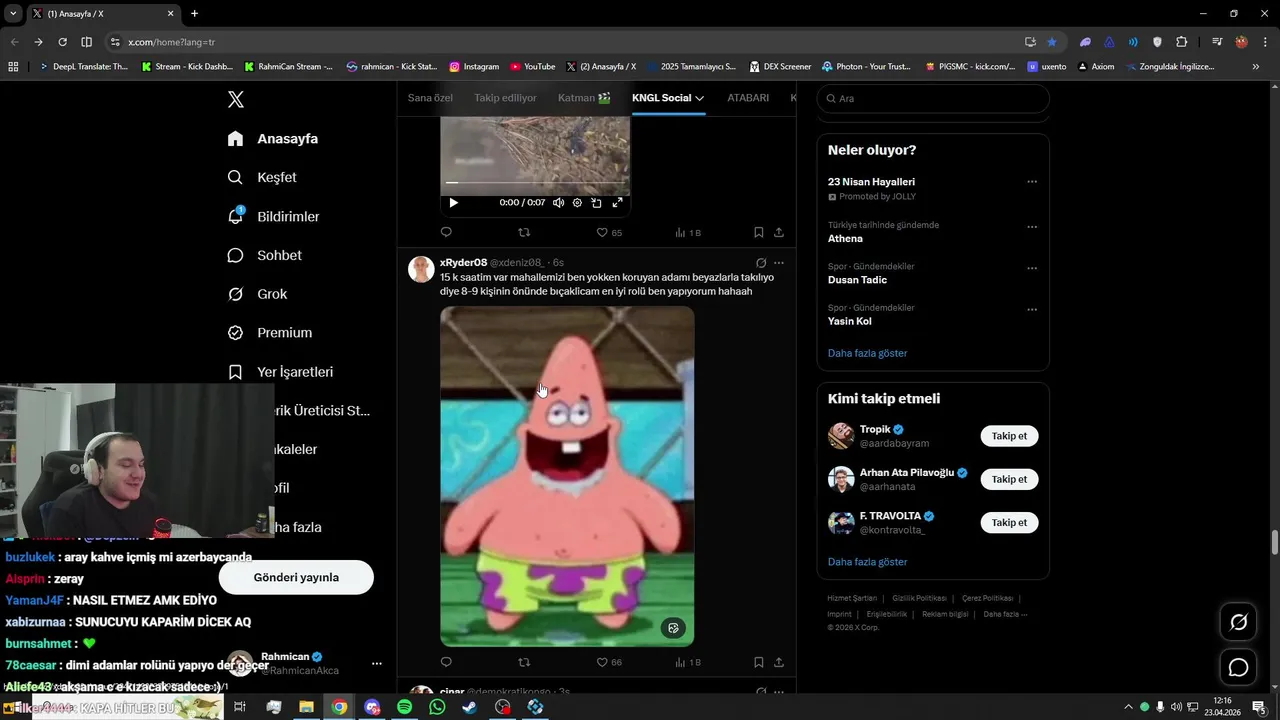Open options for Yasin Kol trend
Image resolution: width=1280 pixels, height=720 pixels.
pos(1032,309)
